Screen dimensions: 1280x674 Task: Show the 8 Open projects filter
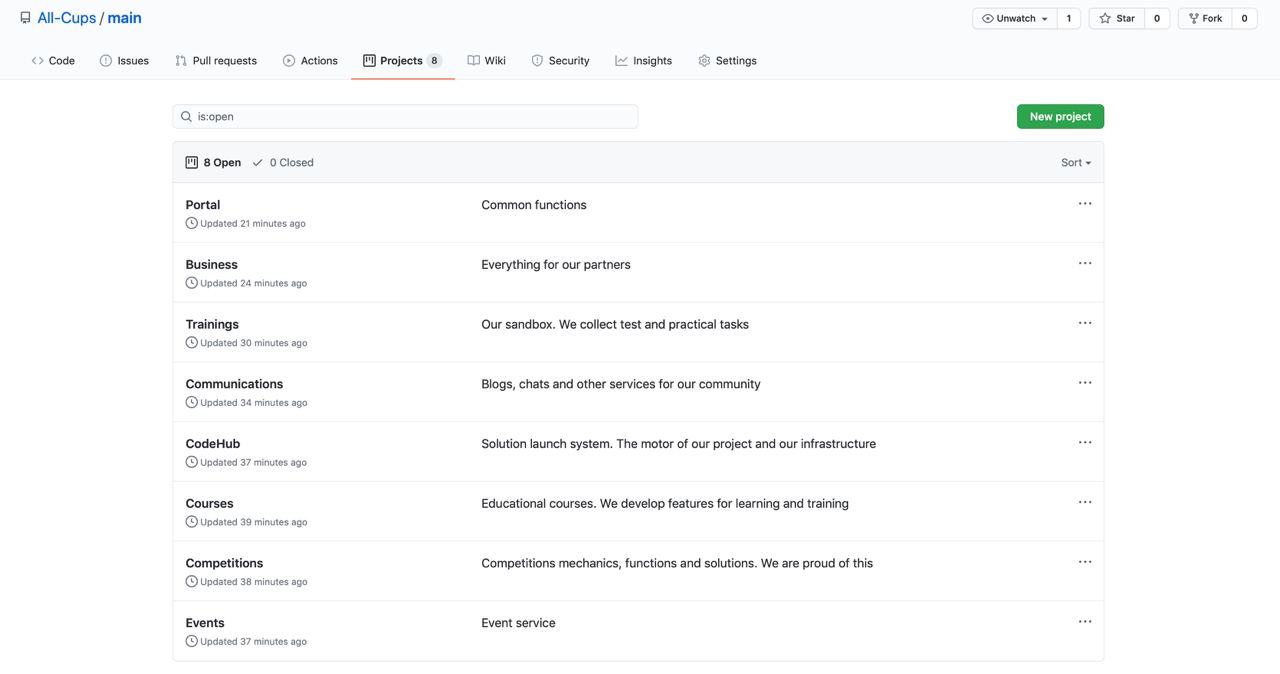[213, 162]
